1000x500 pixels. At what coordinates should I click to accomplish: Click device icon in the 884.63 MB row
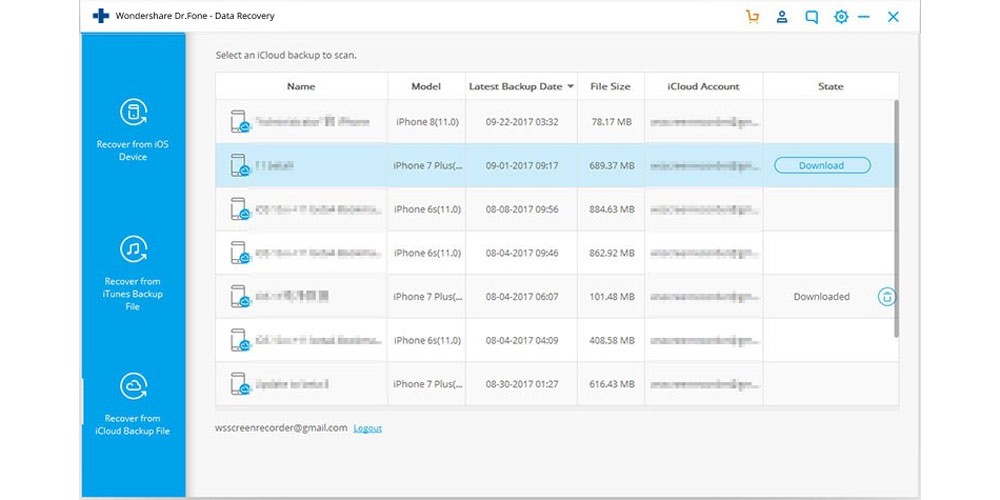239,209
